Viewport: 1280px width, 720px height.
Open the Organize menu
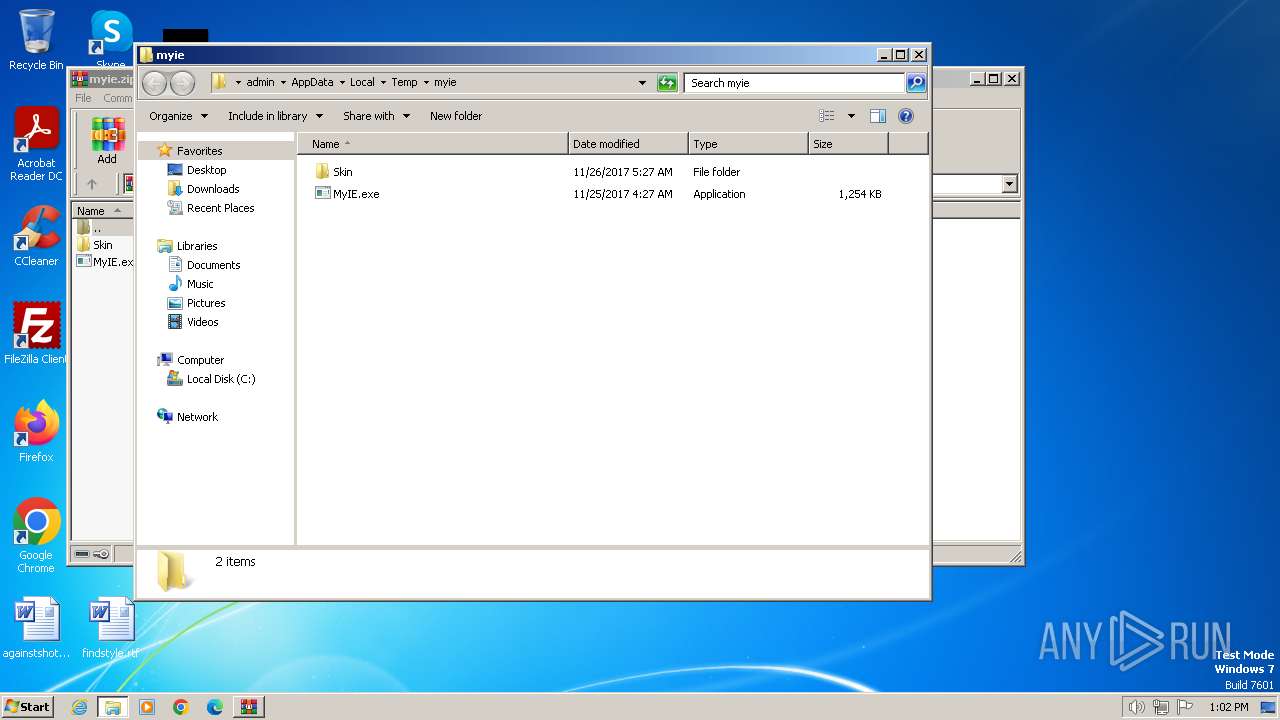pos(178,116)
